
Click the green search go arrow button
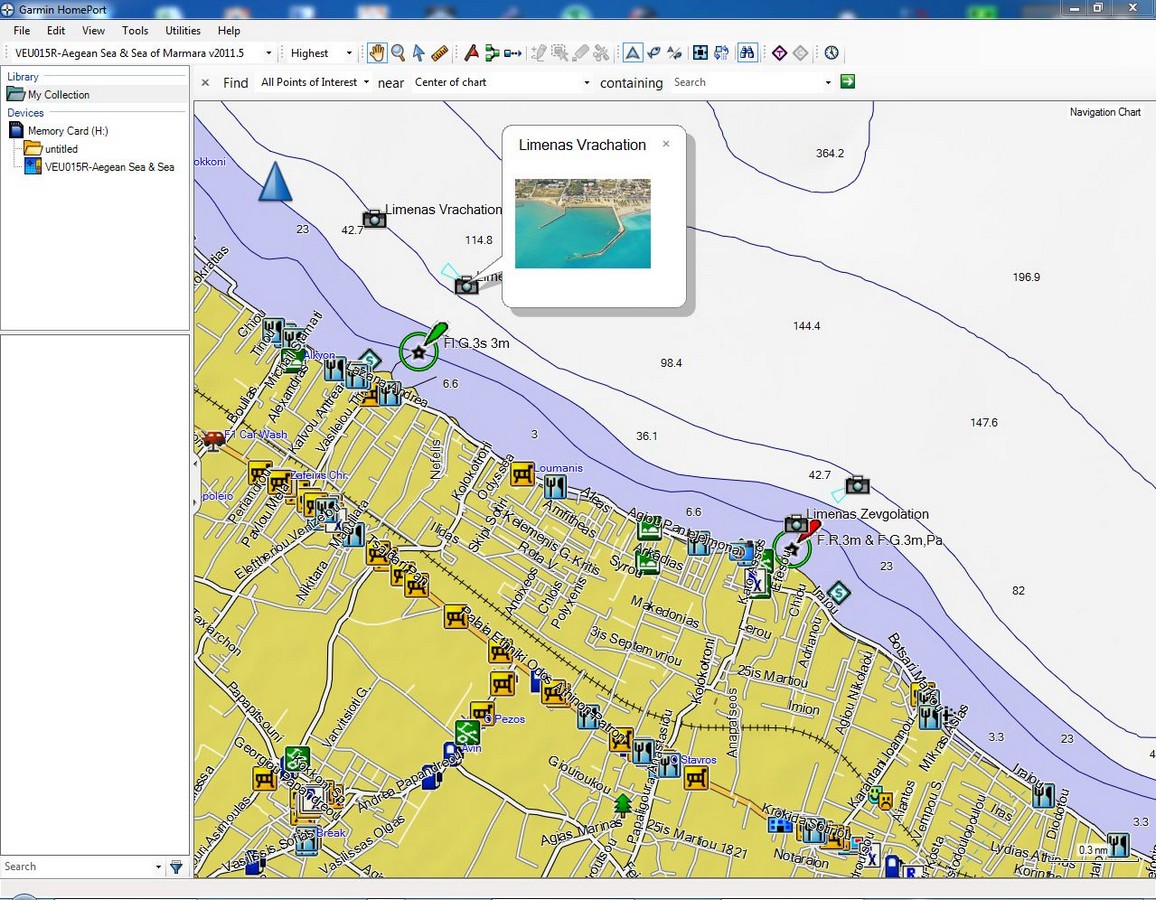point(848,81)
